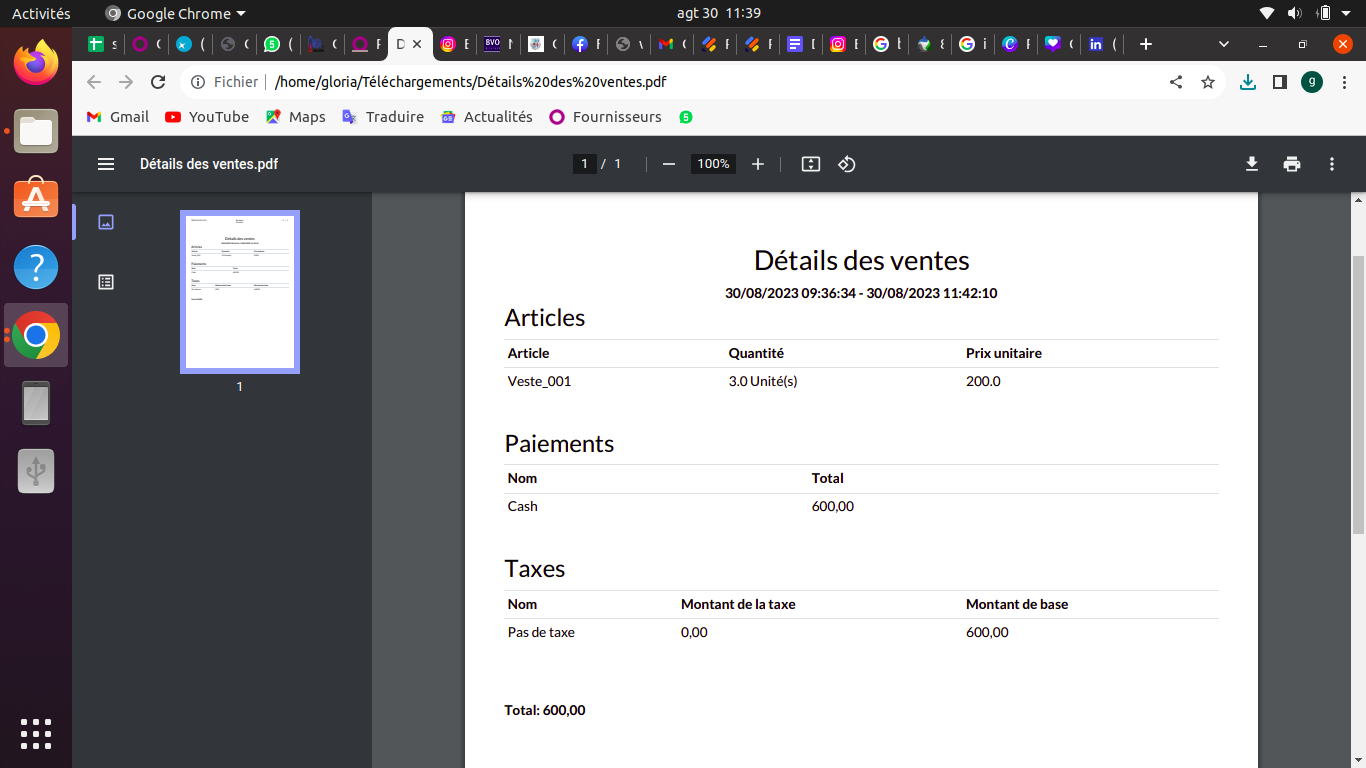The image size is (1366, 768).
Task: Zoom in on the PDF
Action: click(758, 164)
